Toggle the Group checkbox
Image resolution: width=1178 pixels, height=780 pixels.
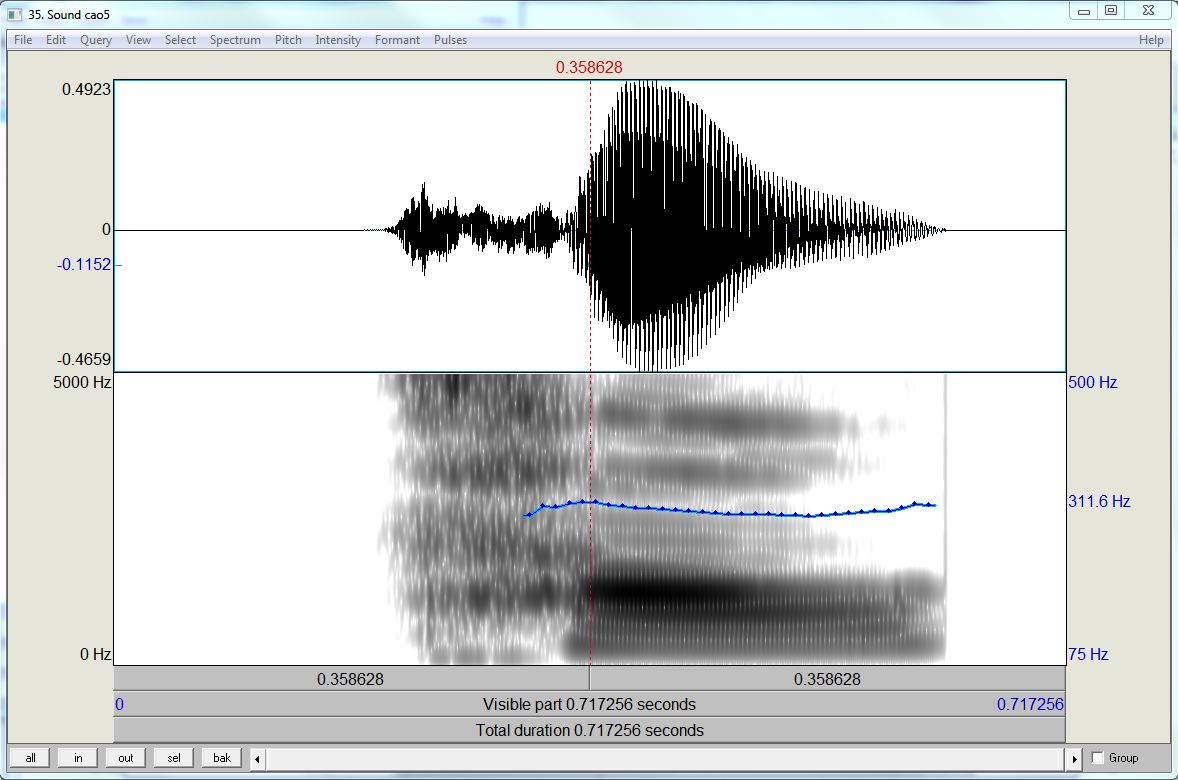tap(1098, 757)
